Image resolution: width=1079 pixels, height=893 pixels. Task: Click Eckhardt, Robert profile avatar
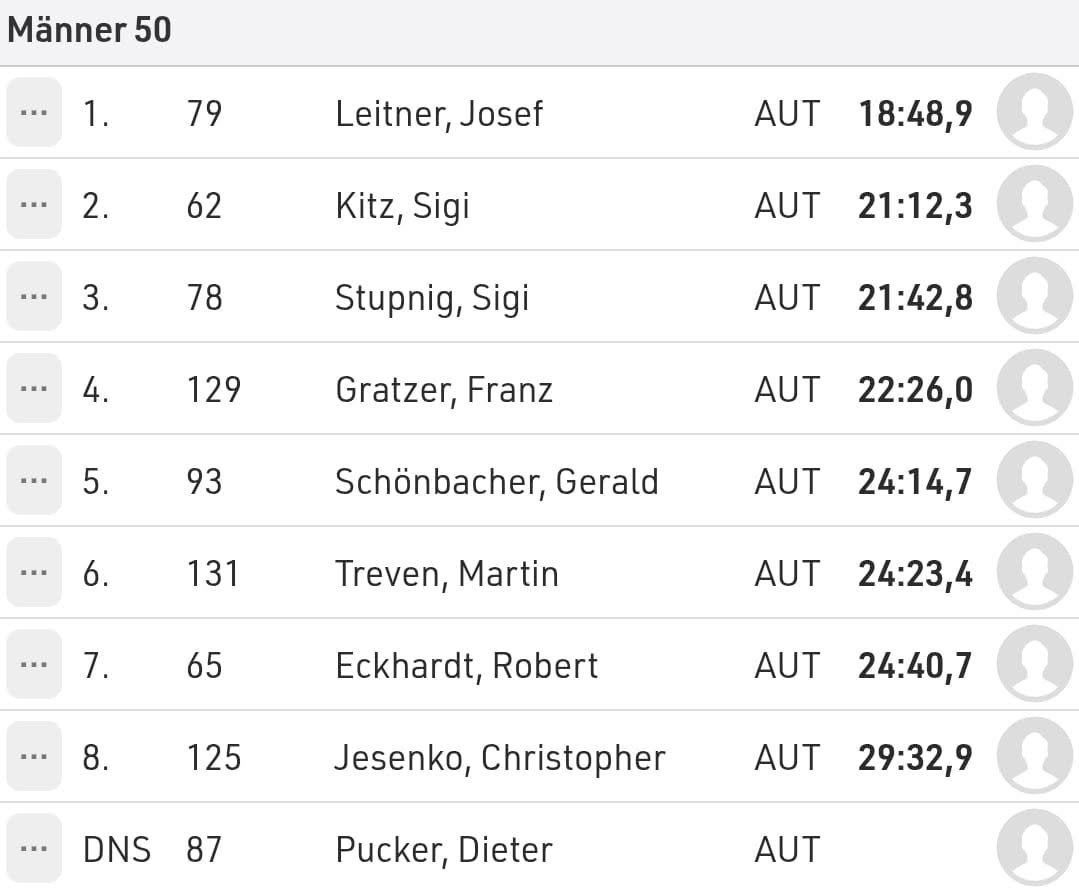[1035, 664]
